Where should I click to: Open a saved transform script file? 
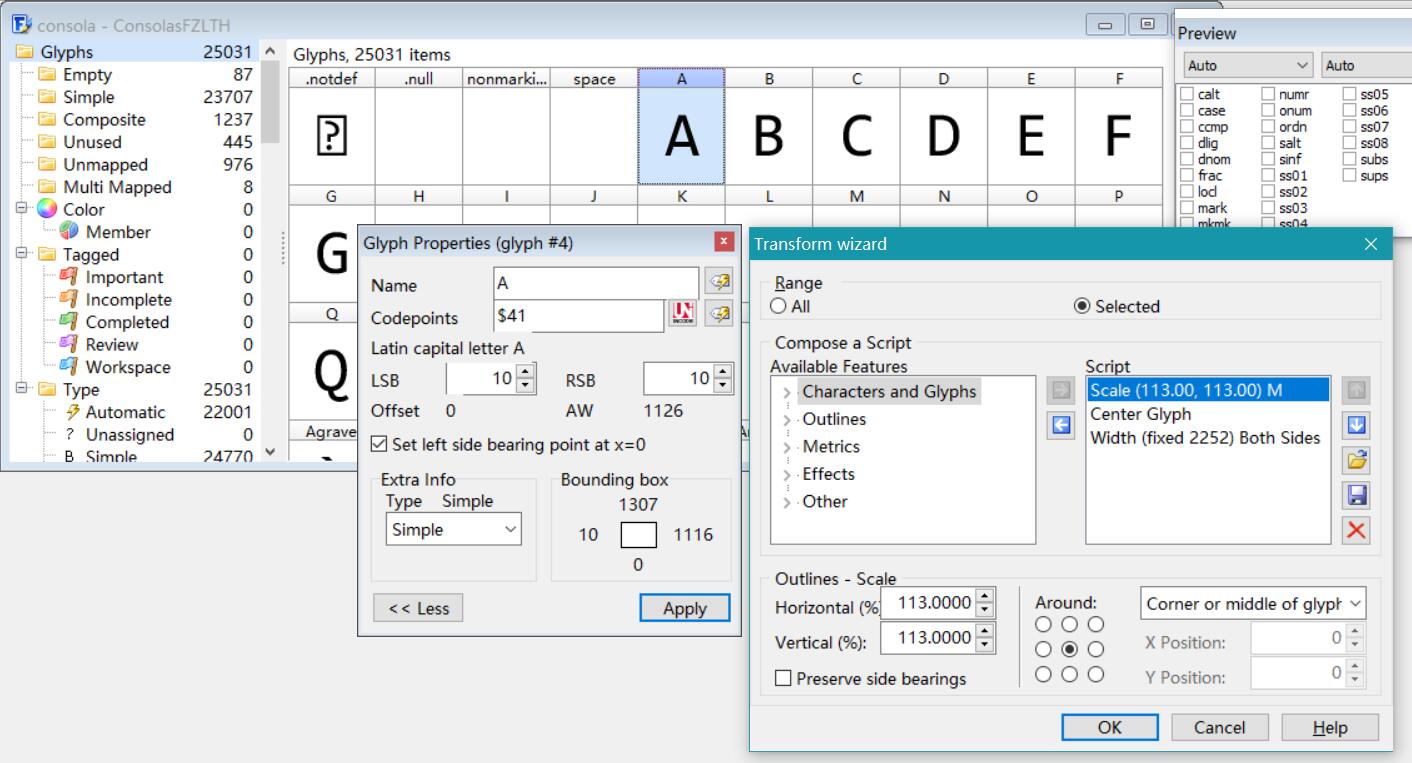click(x=1357, y=460)
